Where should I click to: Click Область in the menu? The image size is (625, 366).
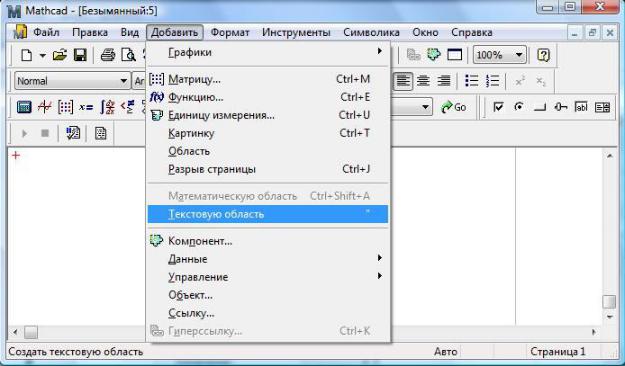267,151
